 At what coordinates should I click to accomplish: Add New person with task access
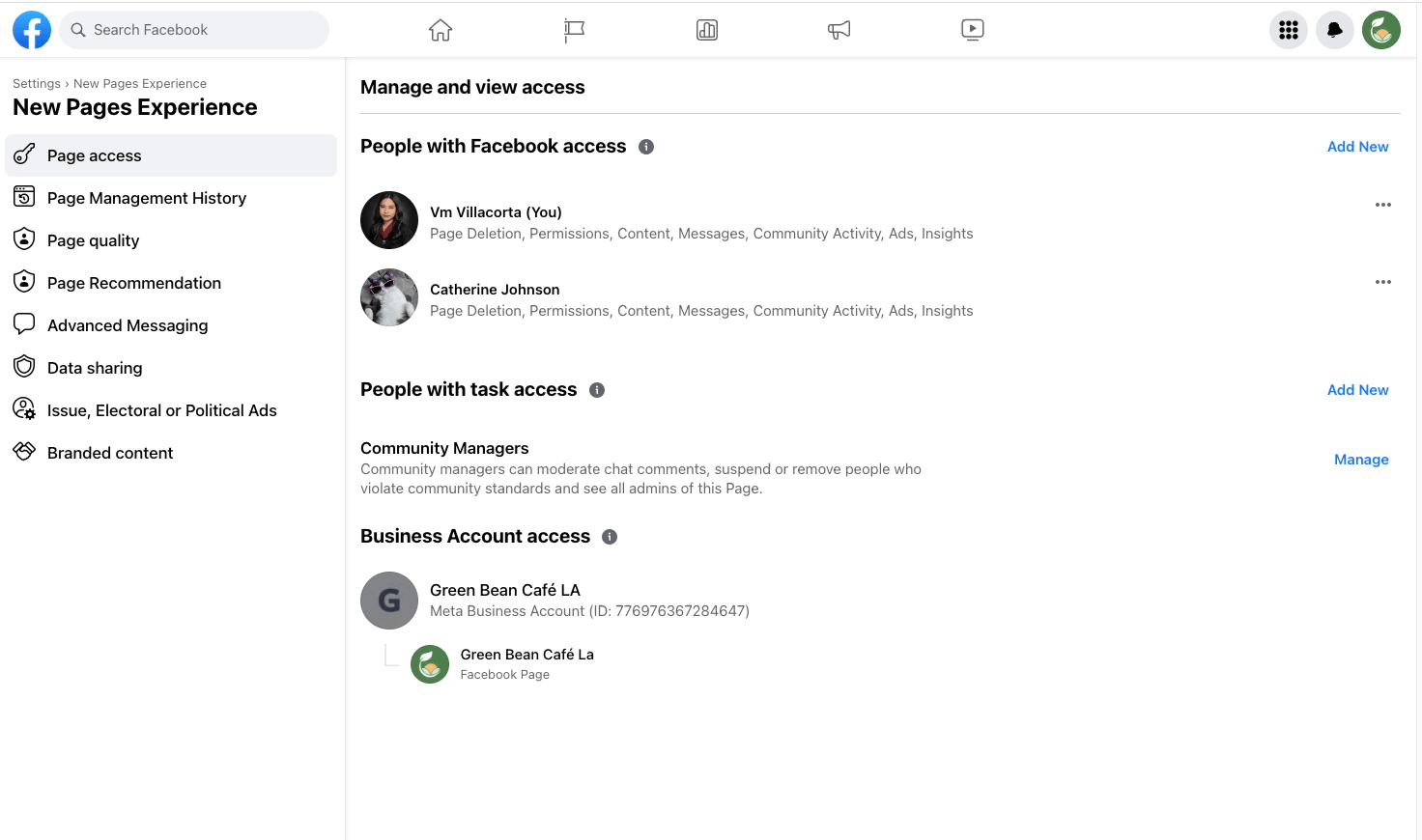point(1357,390)
